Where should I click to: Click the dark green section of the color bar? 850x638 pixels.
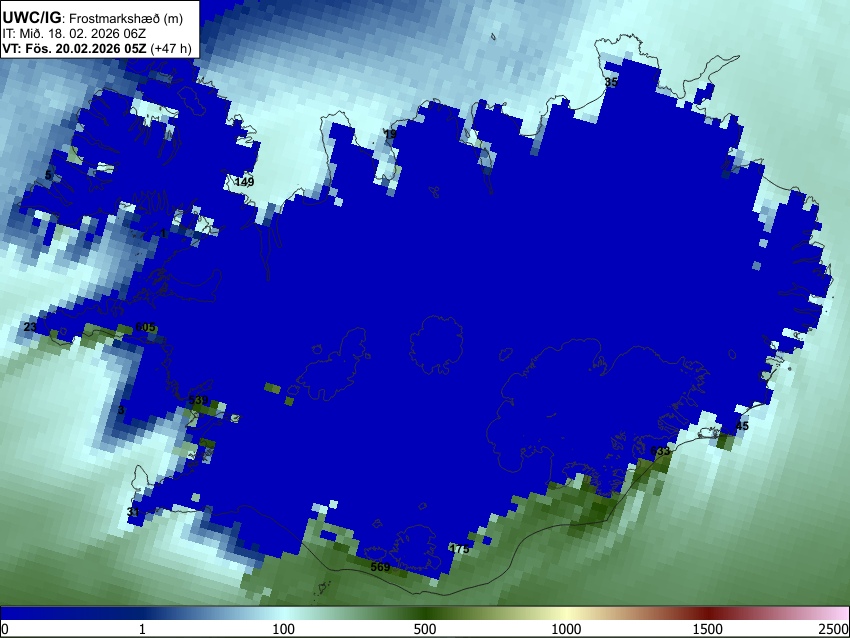(425, 613)
